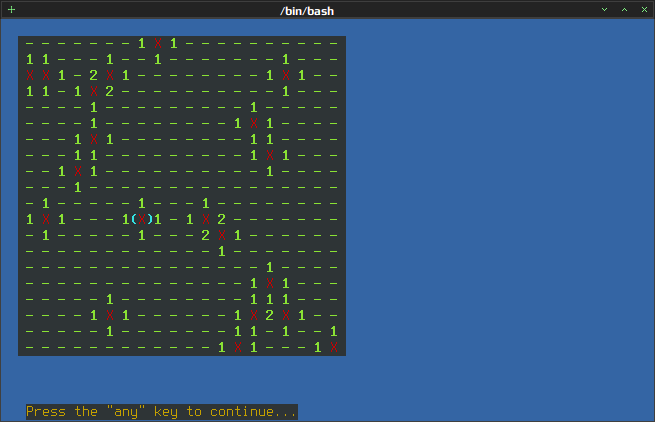Click the cyan opening parenthesis cursor marker
Viewport: 655px width, 422px height.
(134, 219)
